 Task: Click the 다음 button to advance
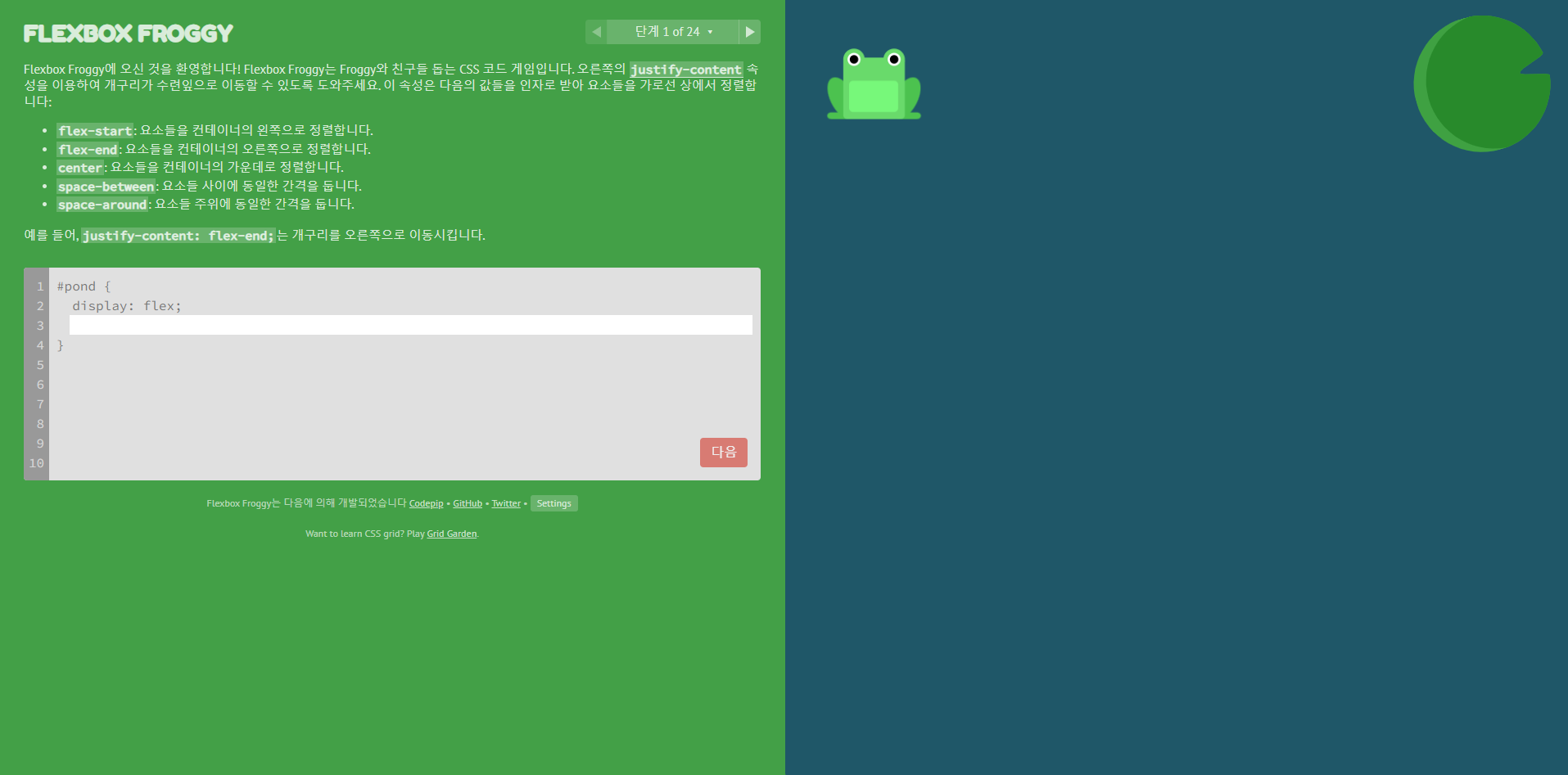pos(723,453)
